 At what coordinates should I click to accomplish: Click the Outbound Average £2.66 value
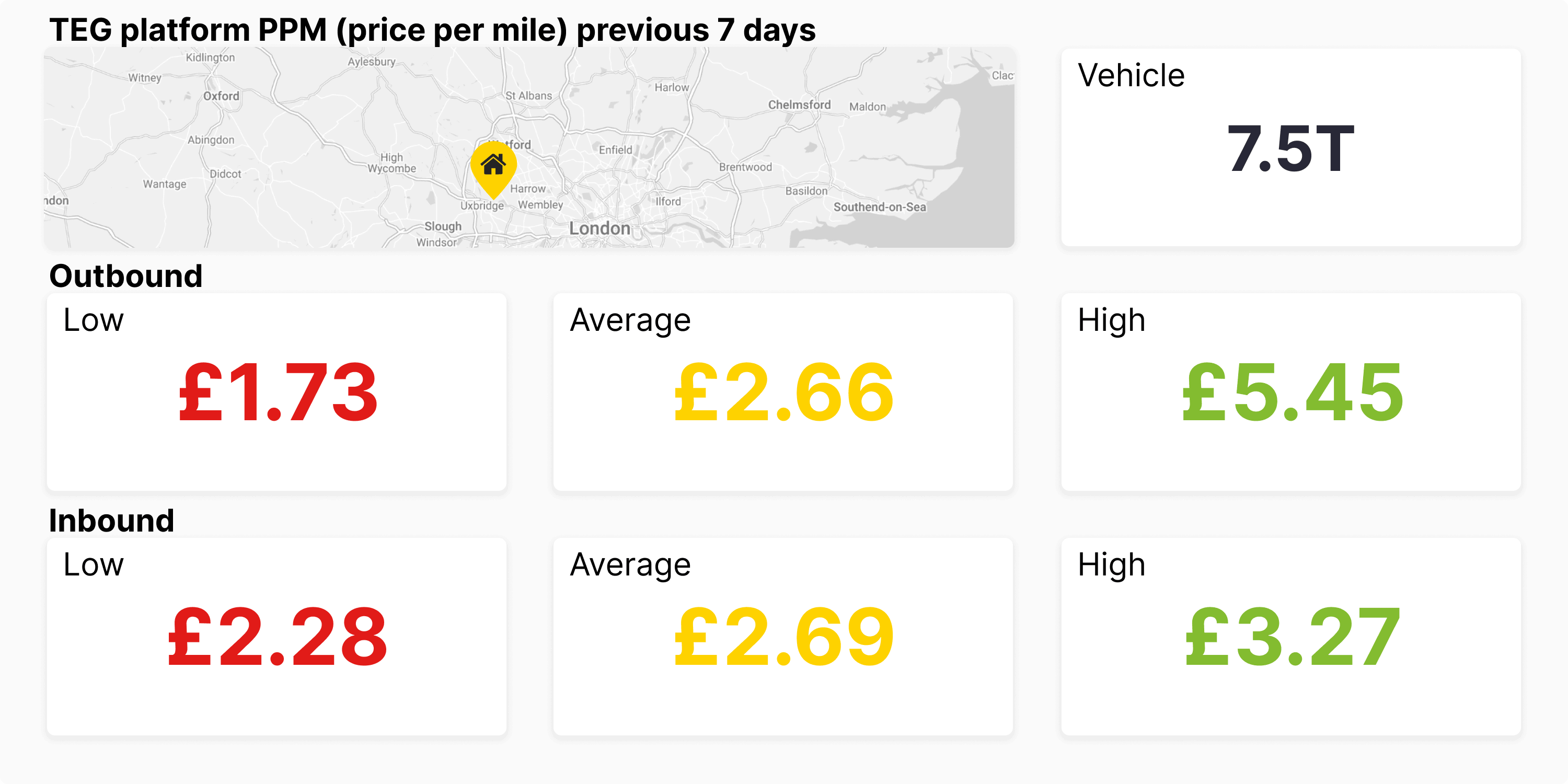(783, 393)
